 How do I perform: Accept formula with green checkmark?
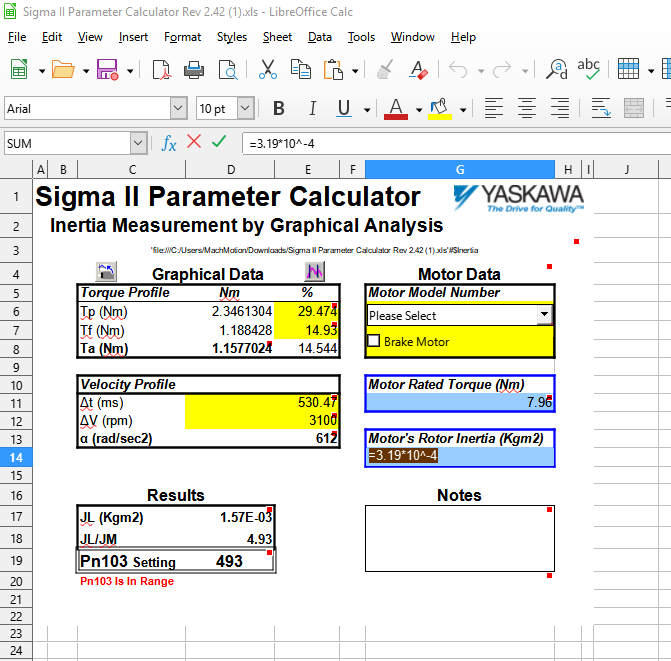(219, 141)
